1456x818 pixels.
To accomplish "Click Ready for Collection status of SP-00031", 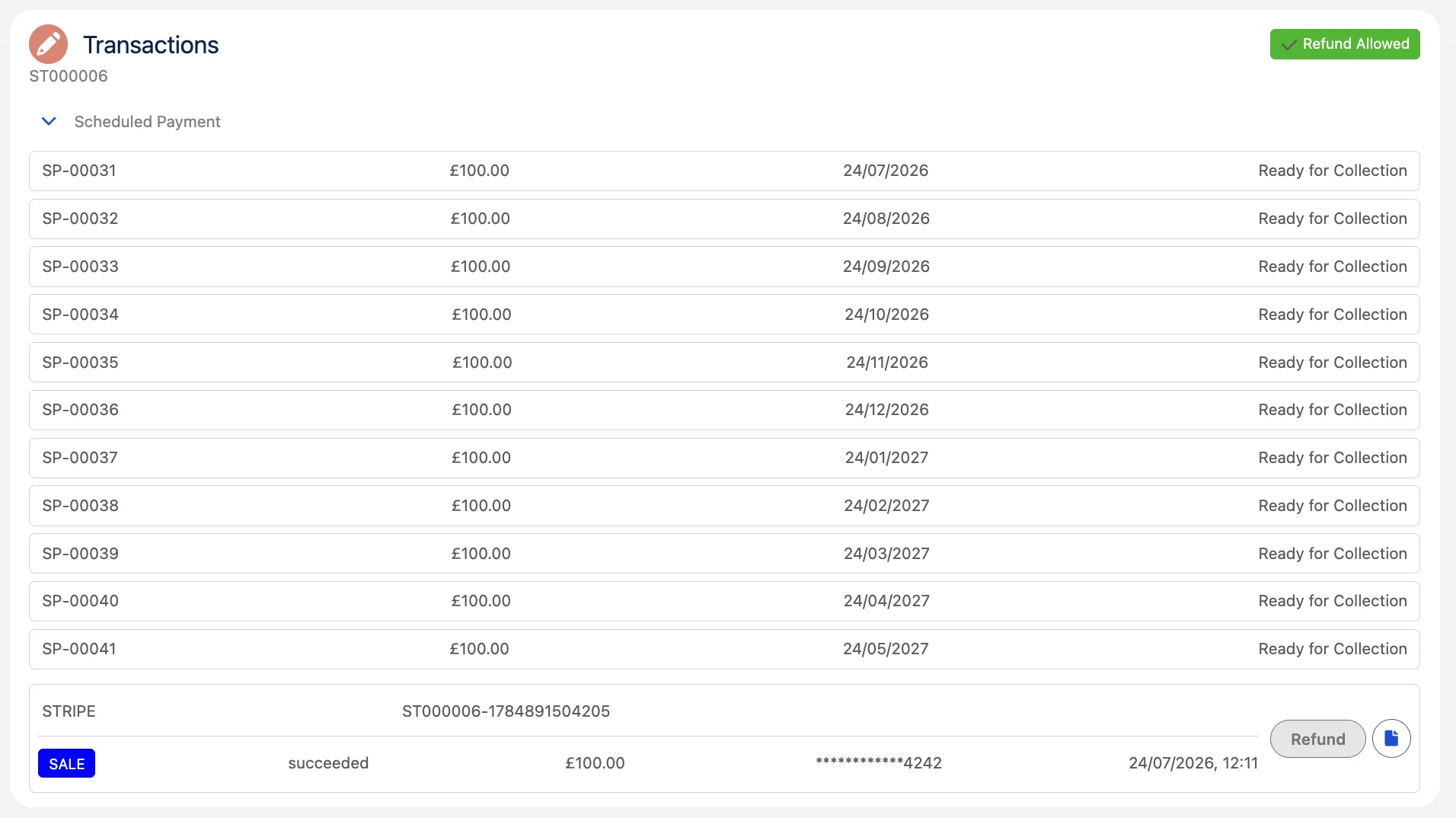I will (1333, 171).
